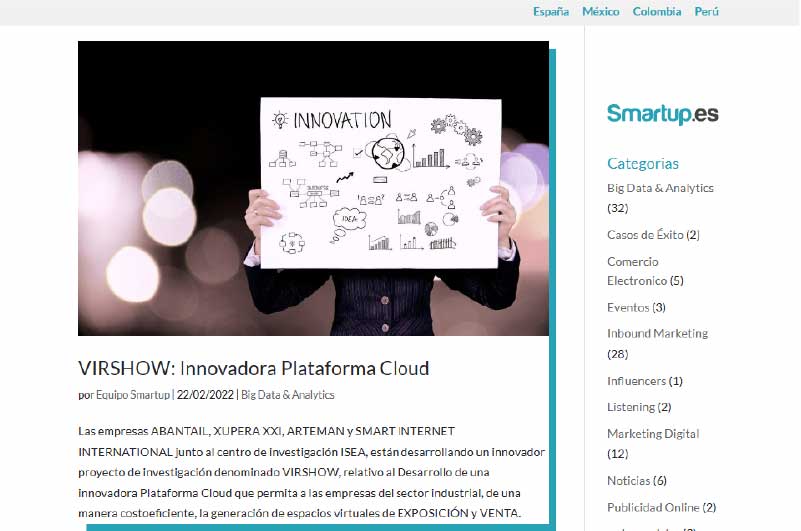The height and width of the screenshot is (531, 801).
Task: Click the Categorias sidebar heading
Action: [x=643, y=164]
